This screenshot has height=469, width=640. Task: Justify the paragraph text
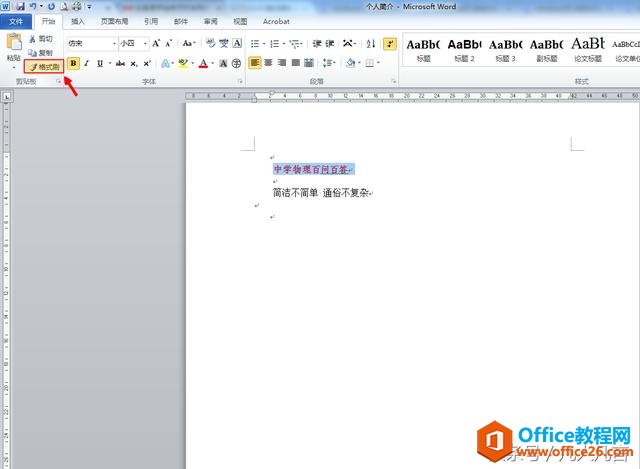point(296,63)
